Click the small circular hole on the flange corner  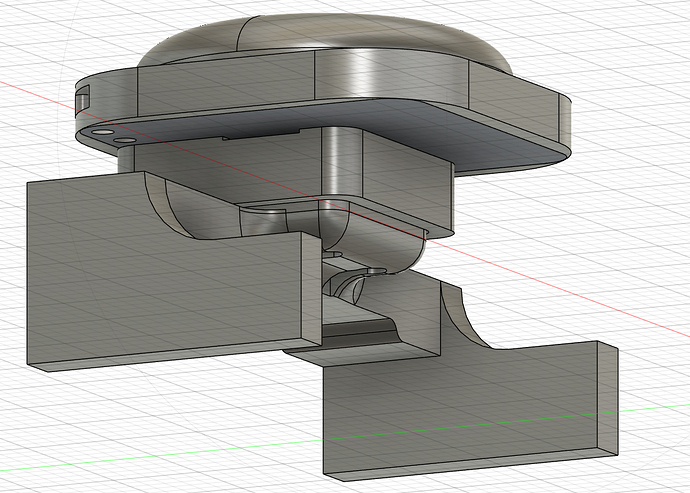103,132
